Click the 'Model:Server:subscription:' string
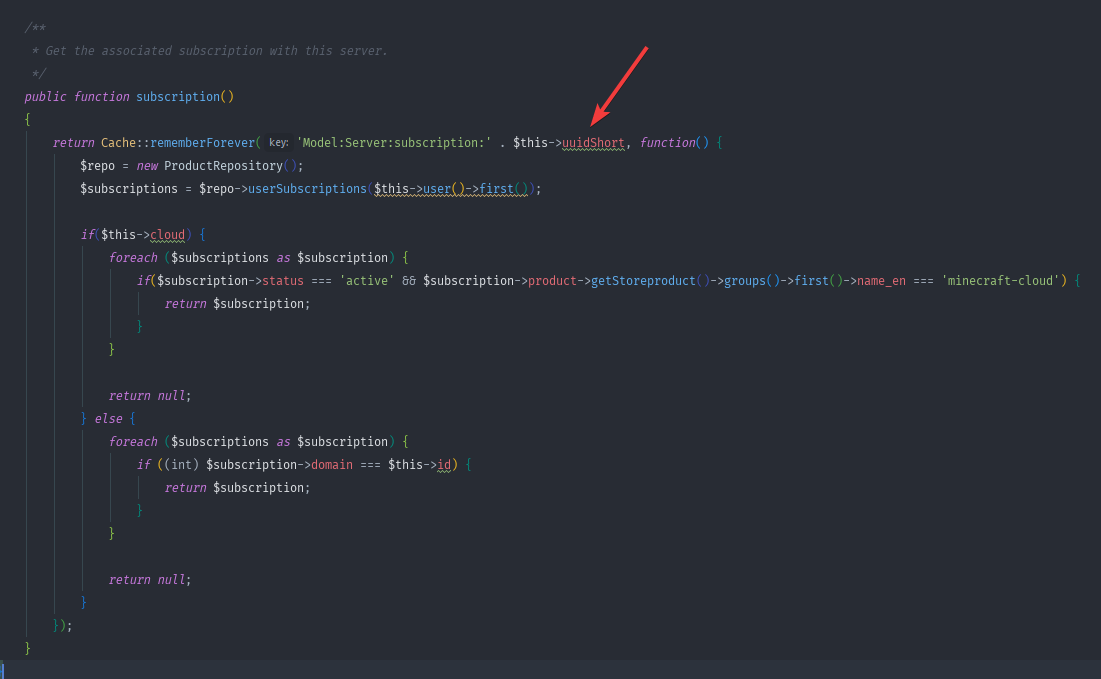Image resolution: width=1101 pixels, height=679 pixels. pyautogui.click(x=394, y=143)
